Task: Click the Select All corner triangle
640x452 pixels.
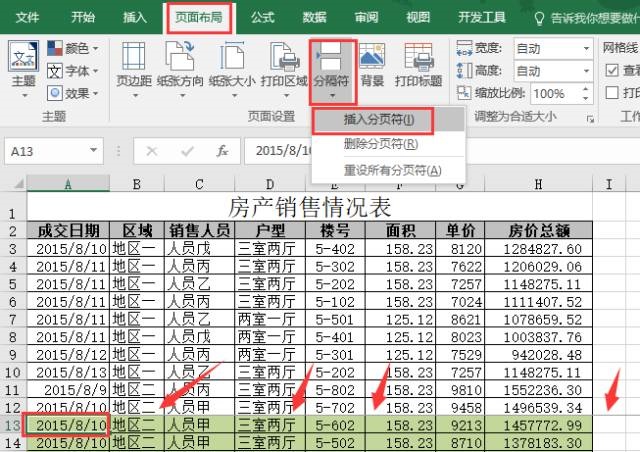Action: click(19, 184)
